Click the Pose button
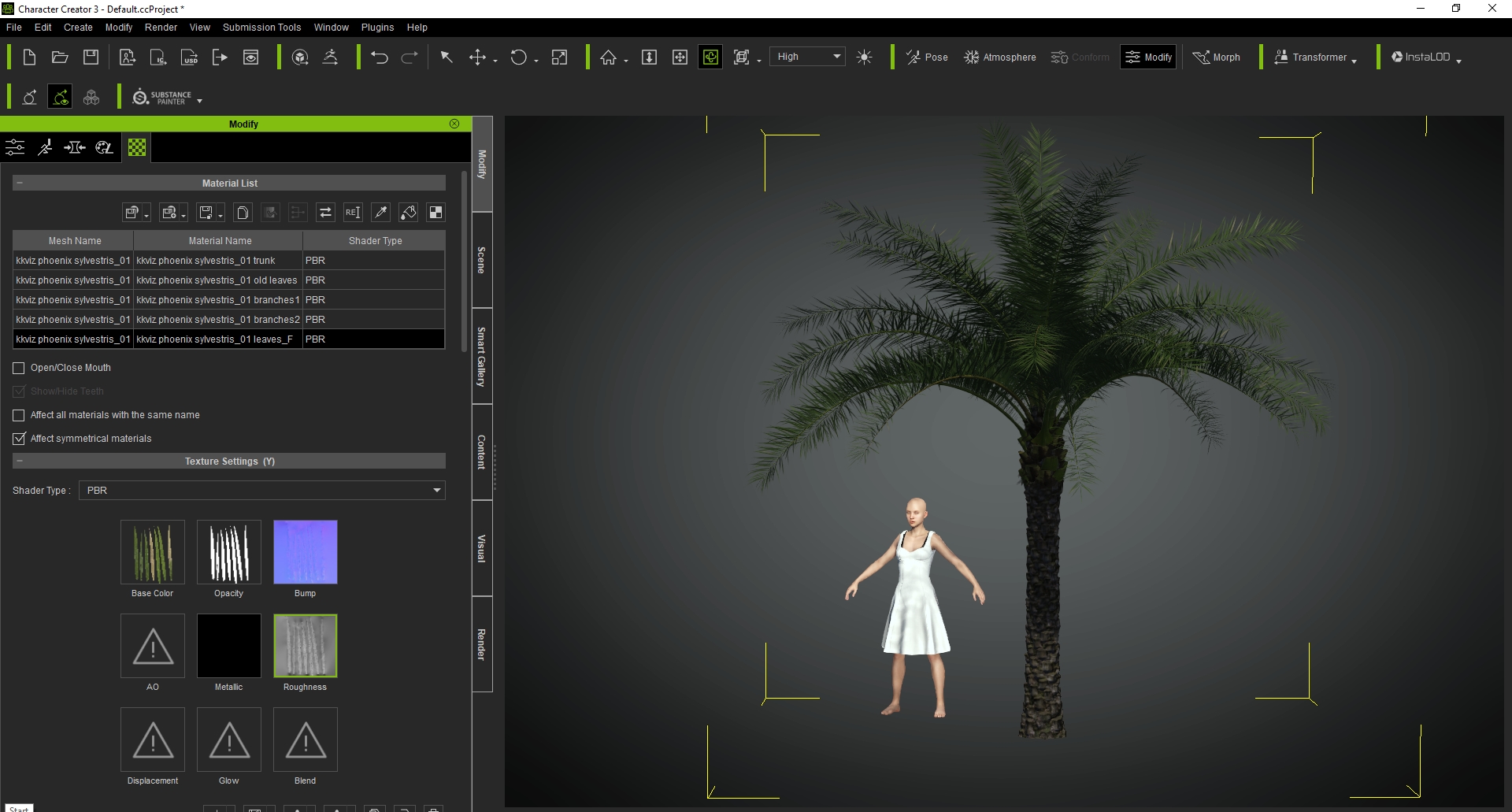1512x812 pixels. pos(927,57)
